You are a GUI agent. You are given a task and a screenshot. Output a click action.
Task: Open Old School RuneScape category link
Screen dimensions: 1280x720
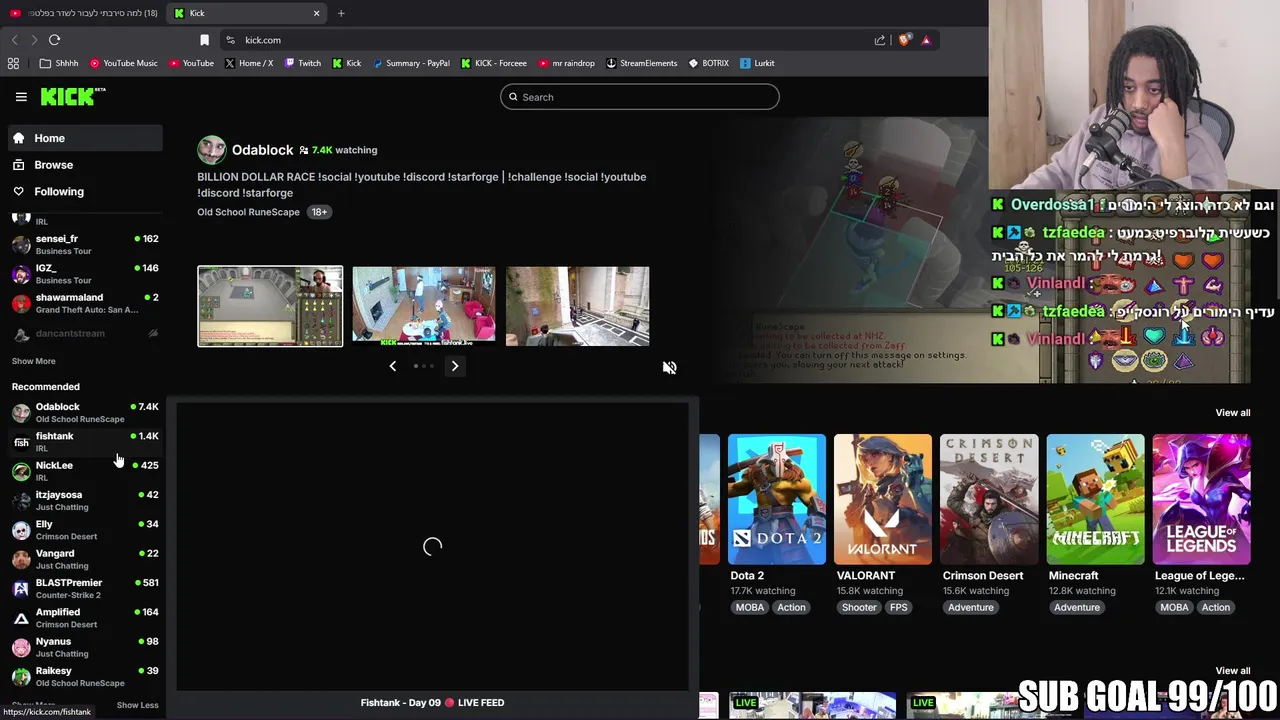click(248, 212)
